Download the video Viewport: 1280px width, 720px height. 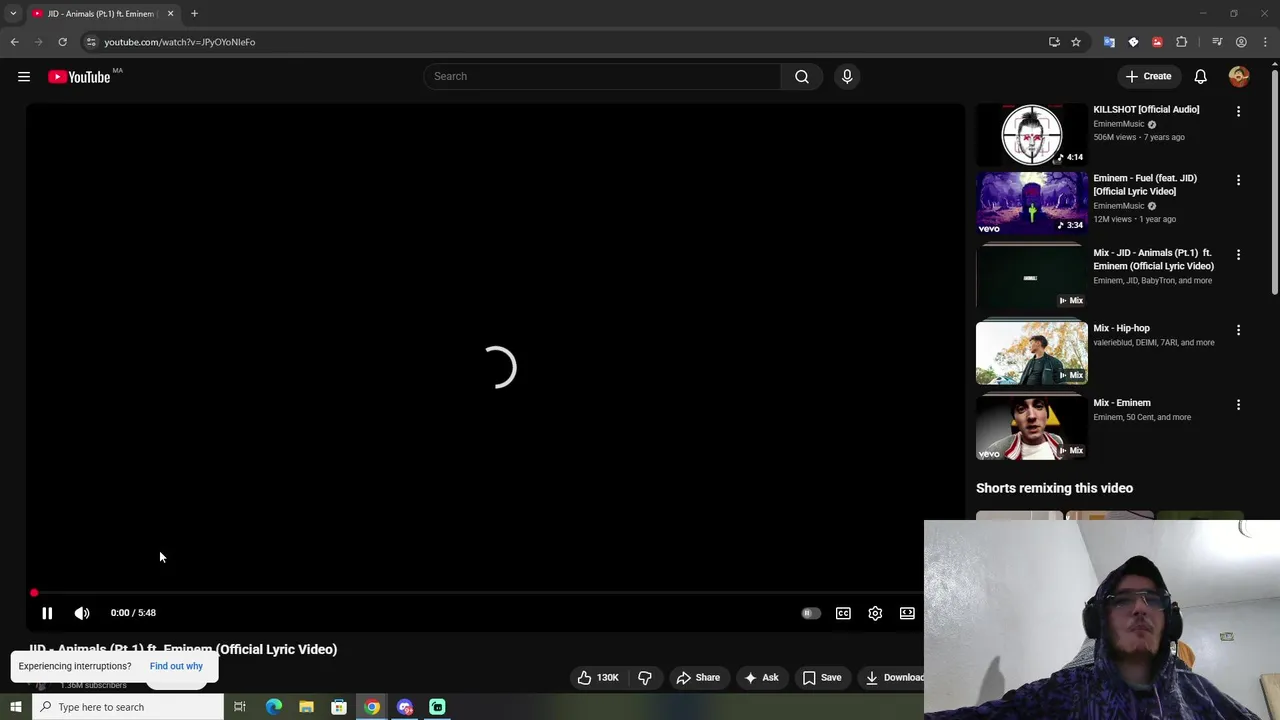[892, 677]
